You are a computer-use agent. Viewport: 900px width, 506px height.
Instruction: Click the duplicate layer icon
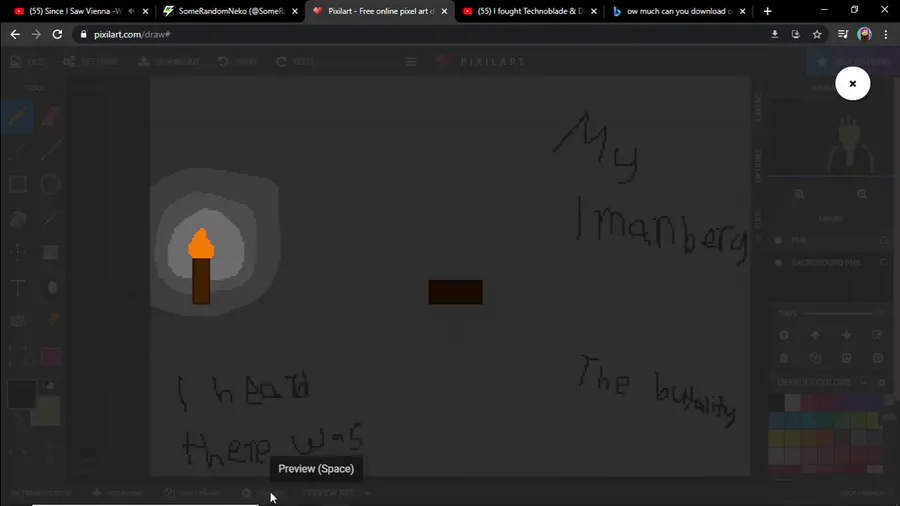(x=815, y=358)
